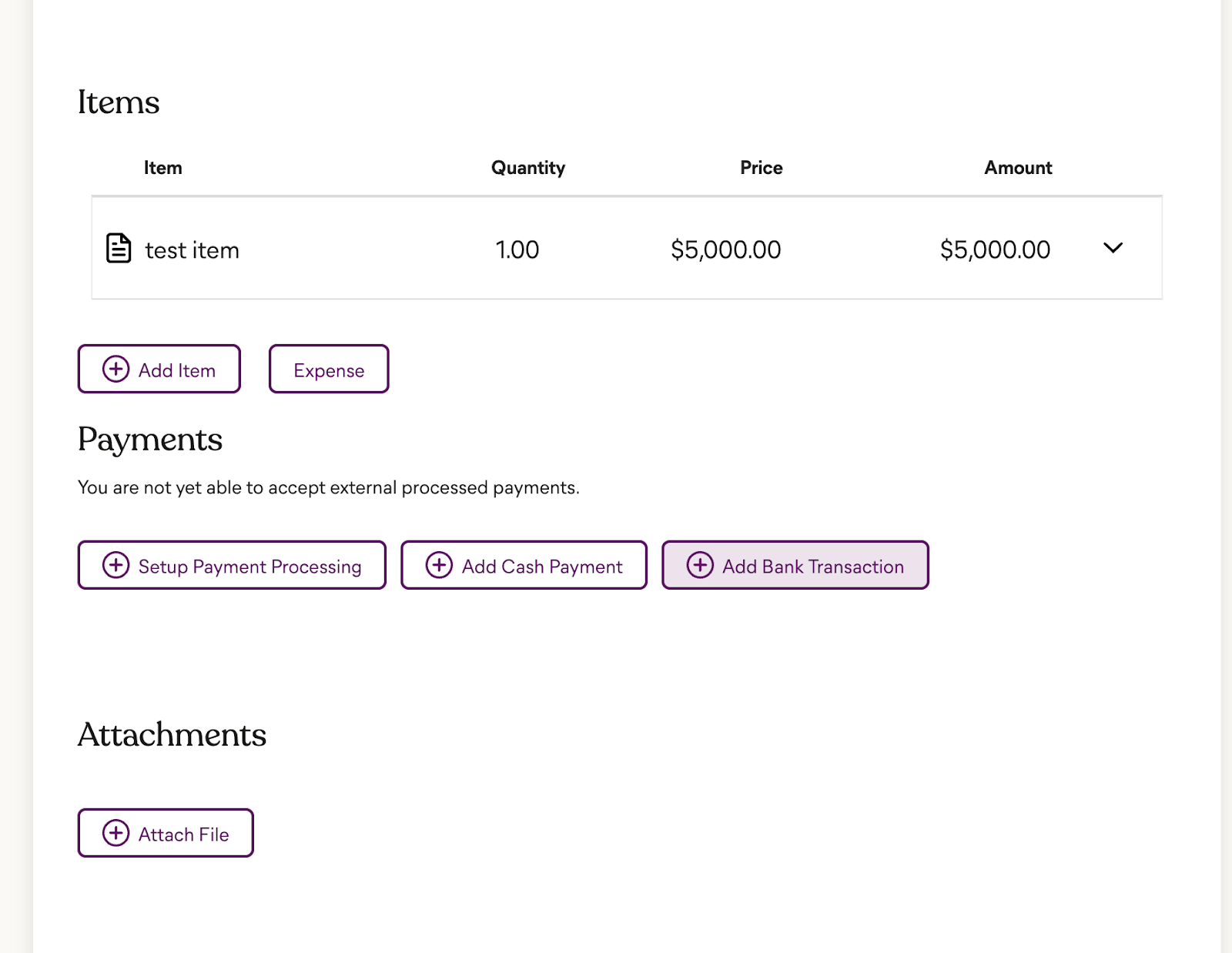
Task: Click the Amount column header
Action: click(1018, 168)
